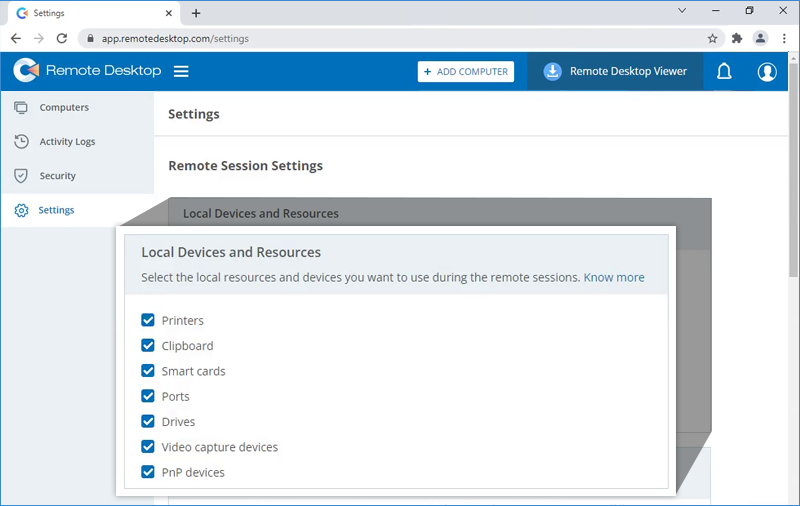Screen dimensions: 800x506
Task: Uncheck the Printers checkbox
Action: pyautogui.click(x=148, y=320)
